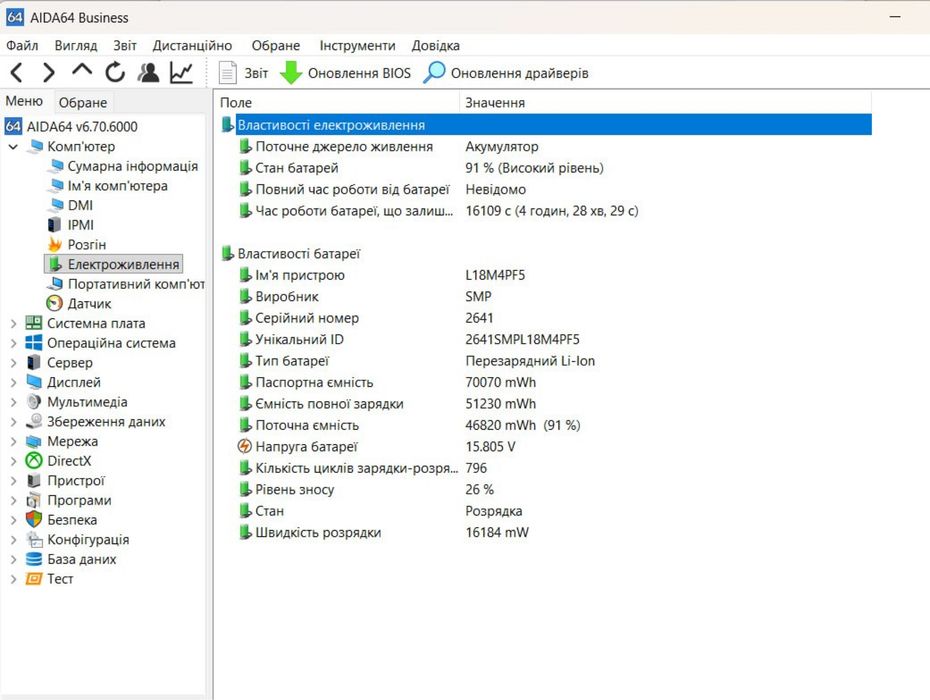Expand the Системна плата node
This screenshot has width=930, height=700.
(x=13, y=323)
